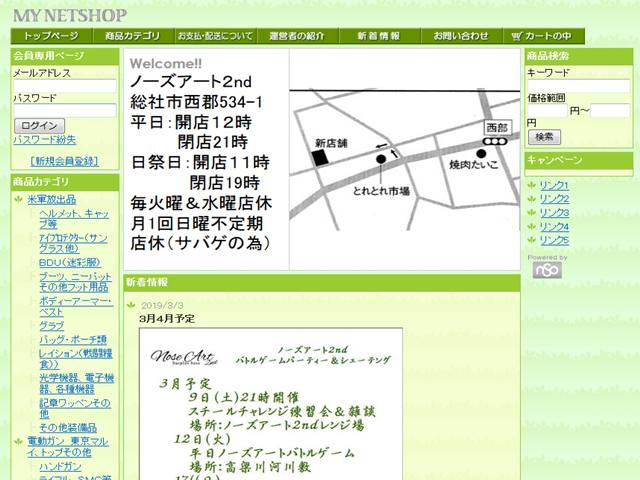Click the leaf bullet beside リンク5
640x480 pixels.
pos(532,240)
